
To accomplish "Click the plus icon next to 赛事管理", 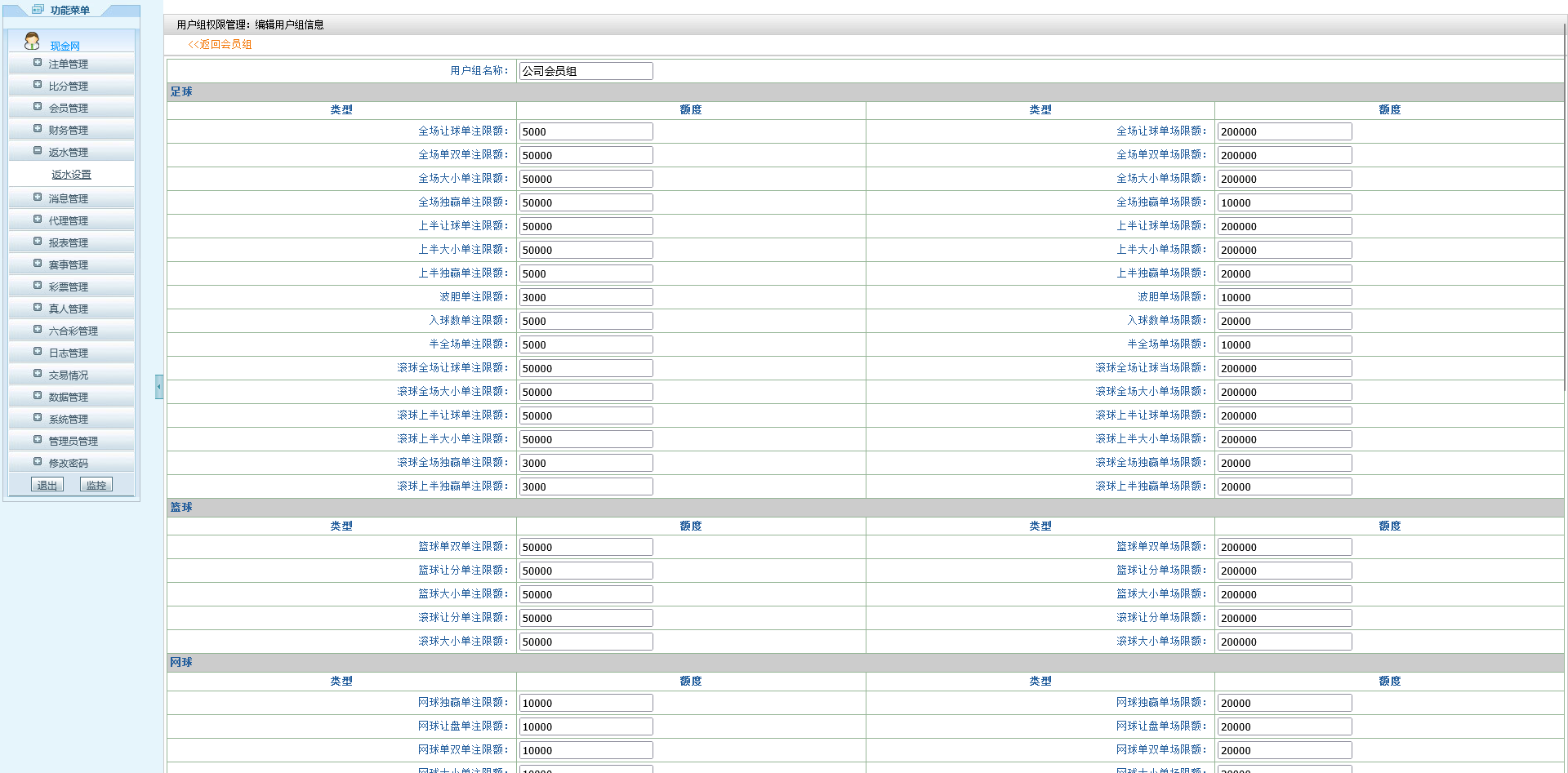I will click(38, 264).
